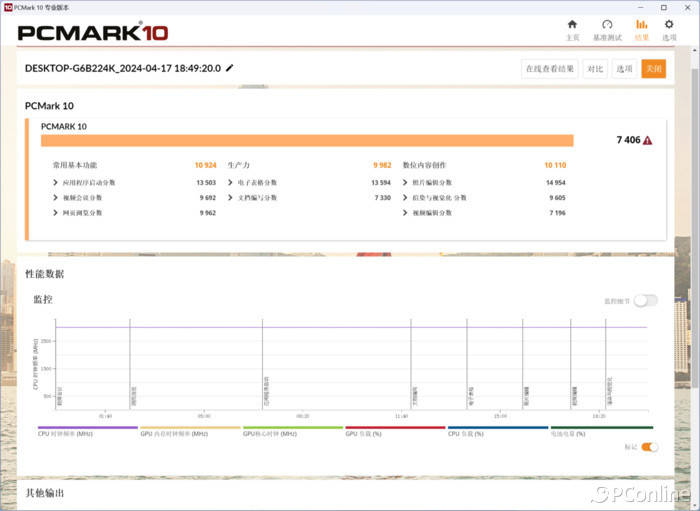Click the orange 关闭 button

click(653, 69)
